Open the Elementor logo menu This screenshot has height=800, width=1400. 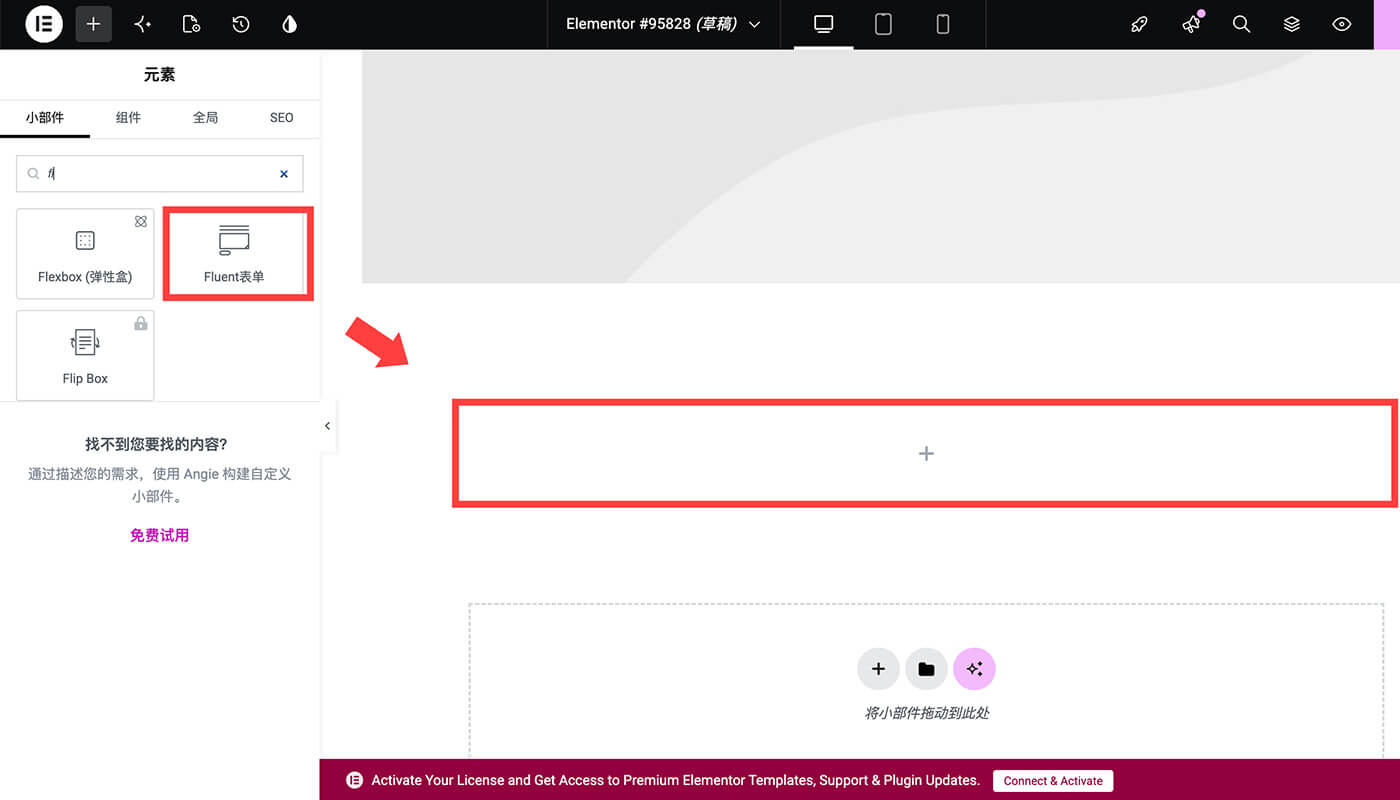(x=44, y=24)
